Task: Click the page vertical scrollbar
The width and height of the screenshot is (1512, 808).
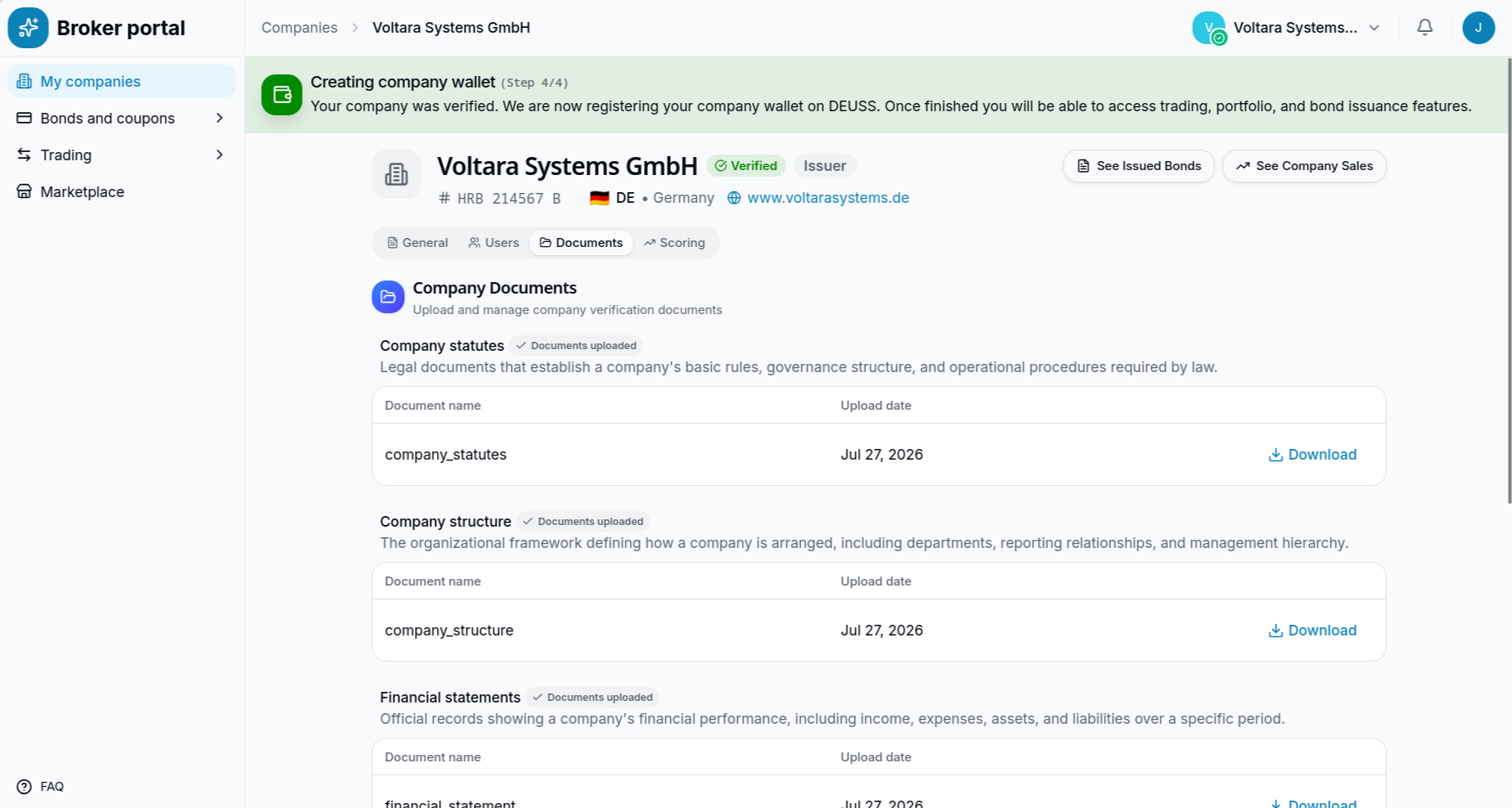Action: coord(1509,280)
